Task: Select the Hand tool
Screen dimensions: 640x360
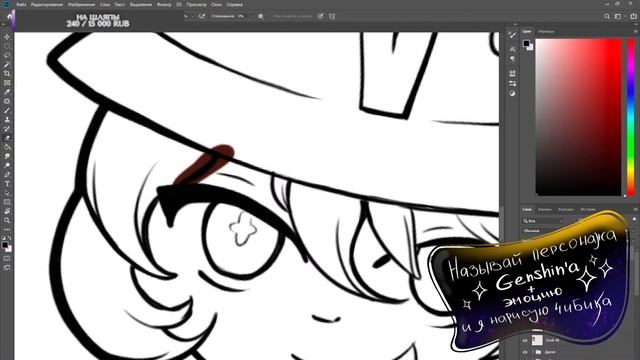Action: [7, 211]
